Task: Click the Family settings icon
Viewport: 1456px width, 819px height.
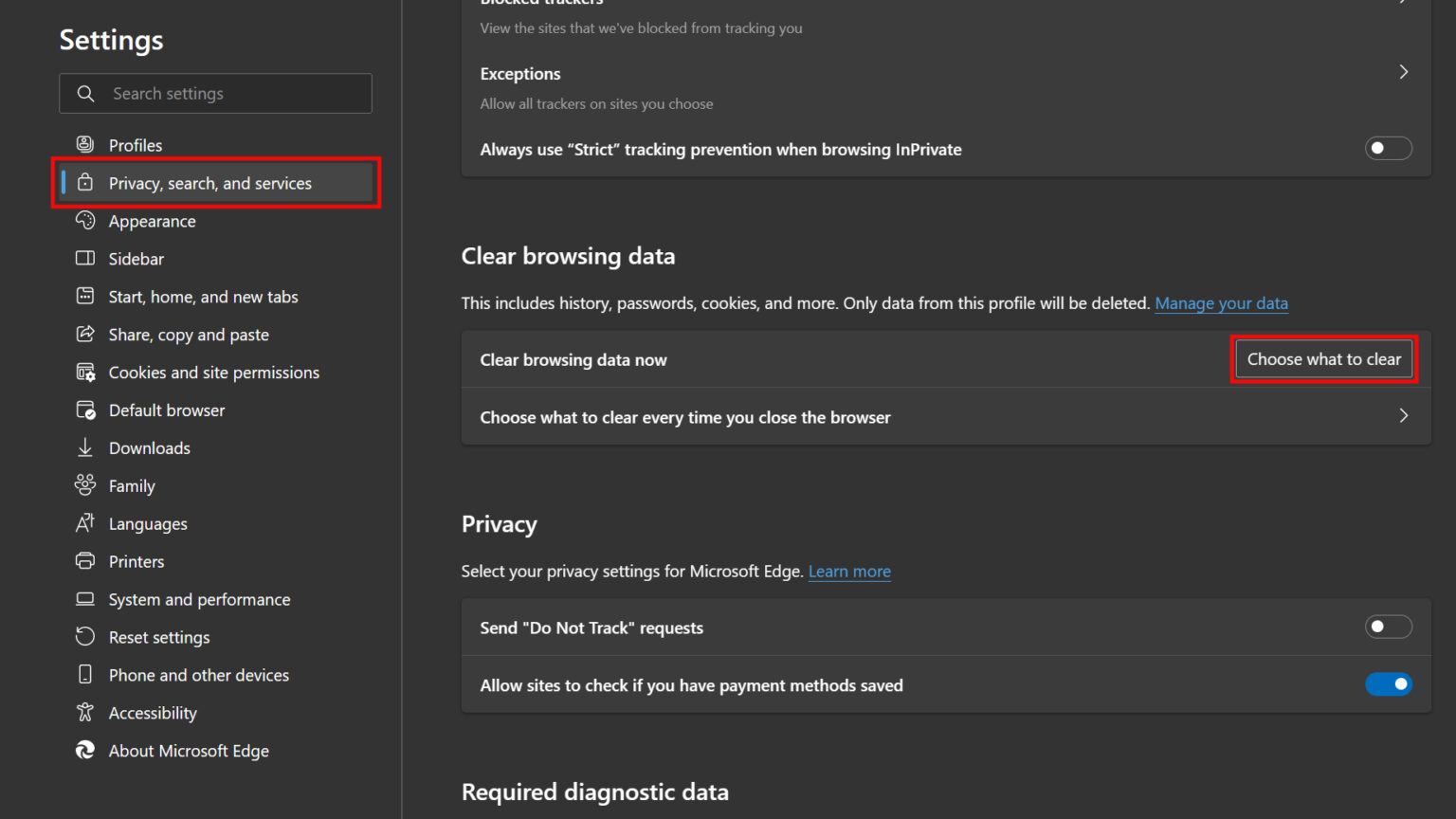Action: 85,485
